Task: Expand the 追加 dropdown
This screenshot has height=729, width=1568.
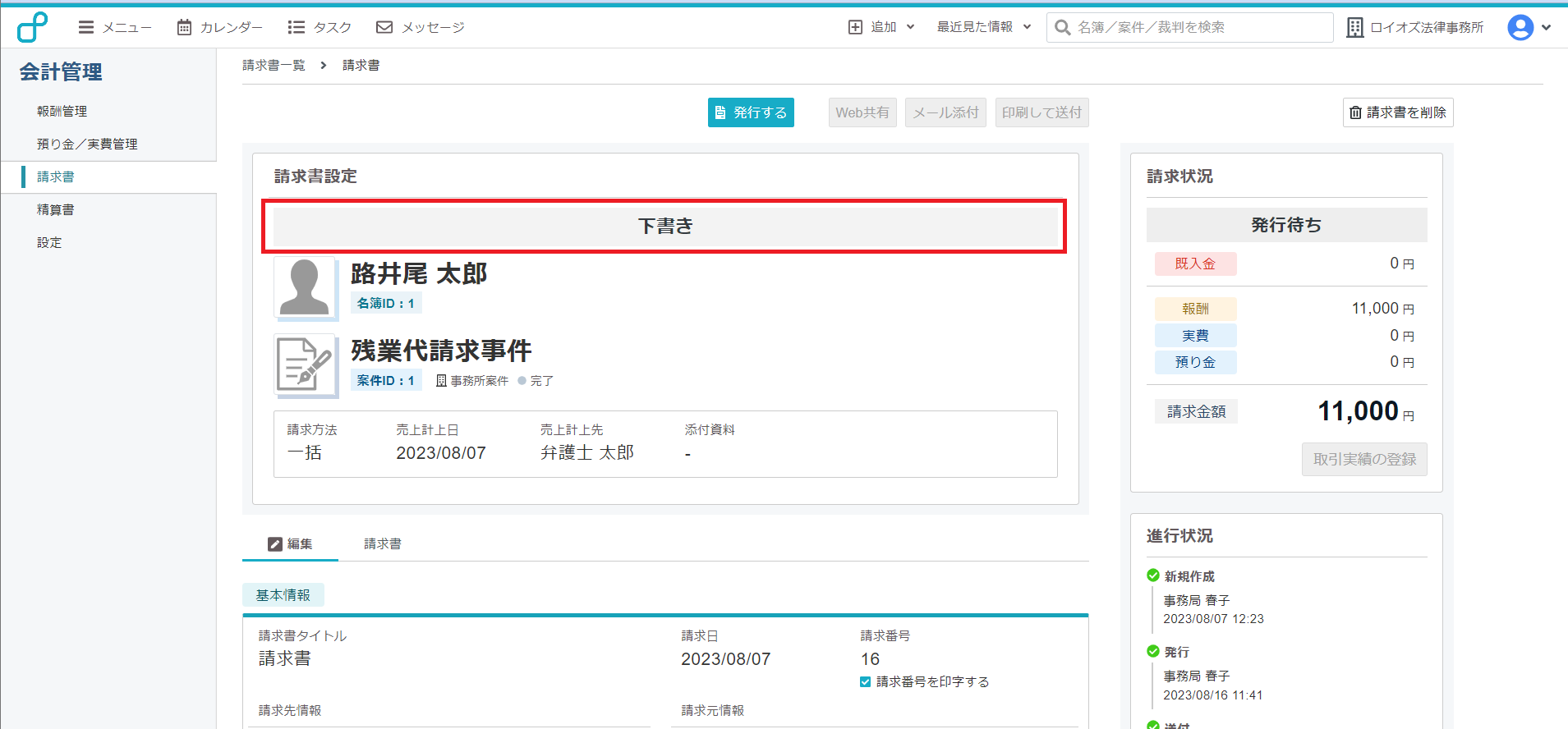Action: tap(881, 27)
